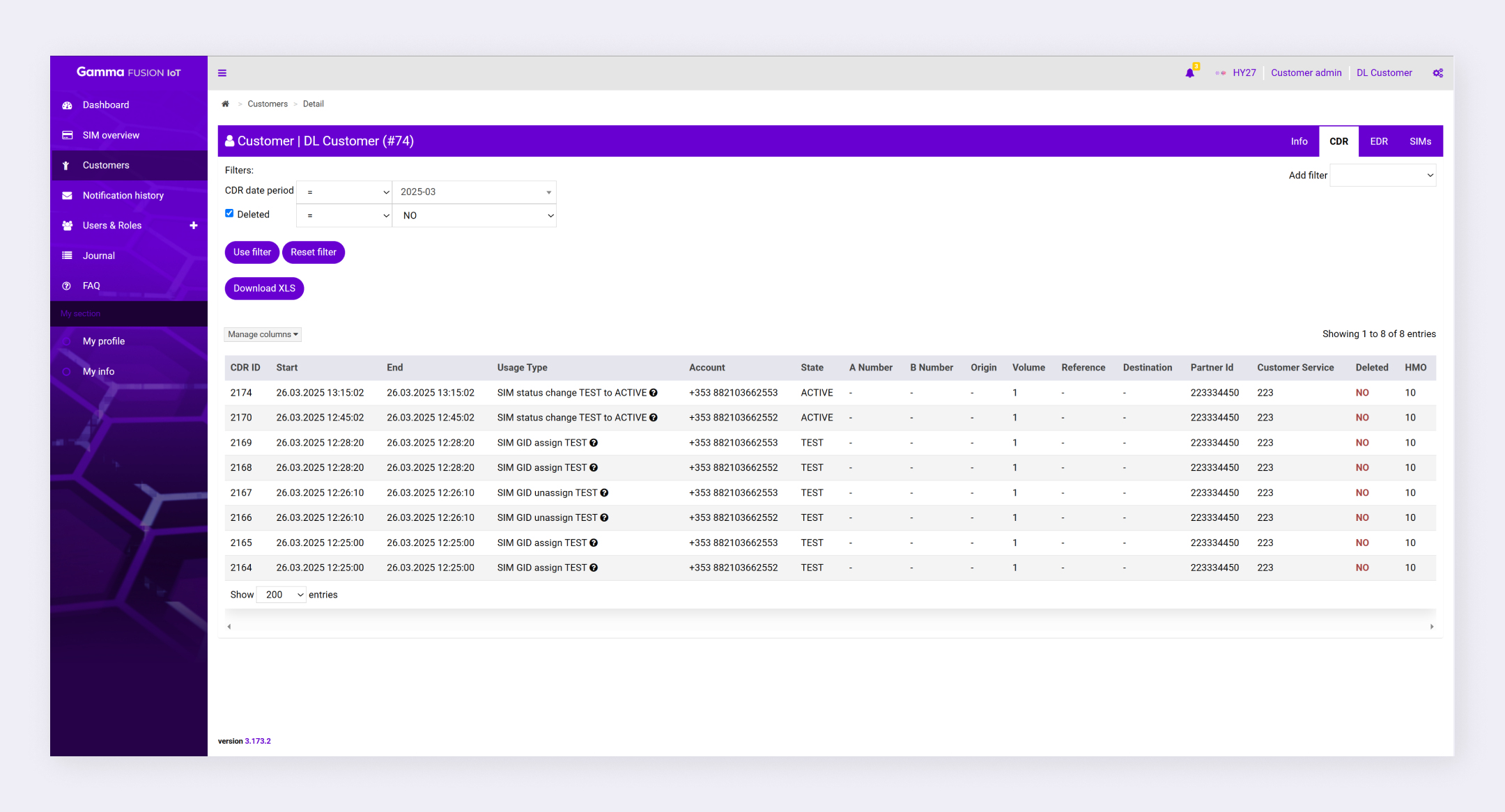The height and width of the screenshot is (812, 1505).
Task: Open the 2025-03 period dropdown
Action: pos(474,192)
